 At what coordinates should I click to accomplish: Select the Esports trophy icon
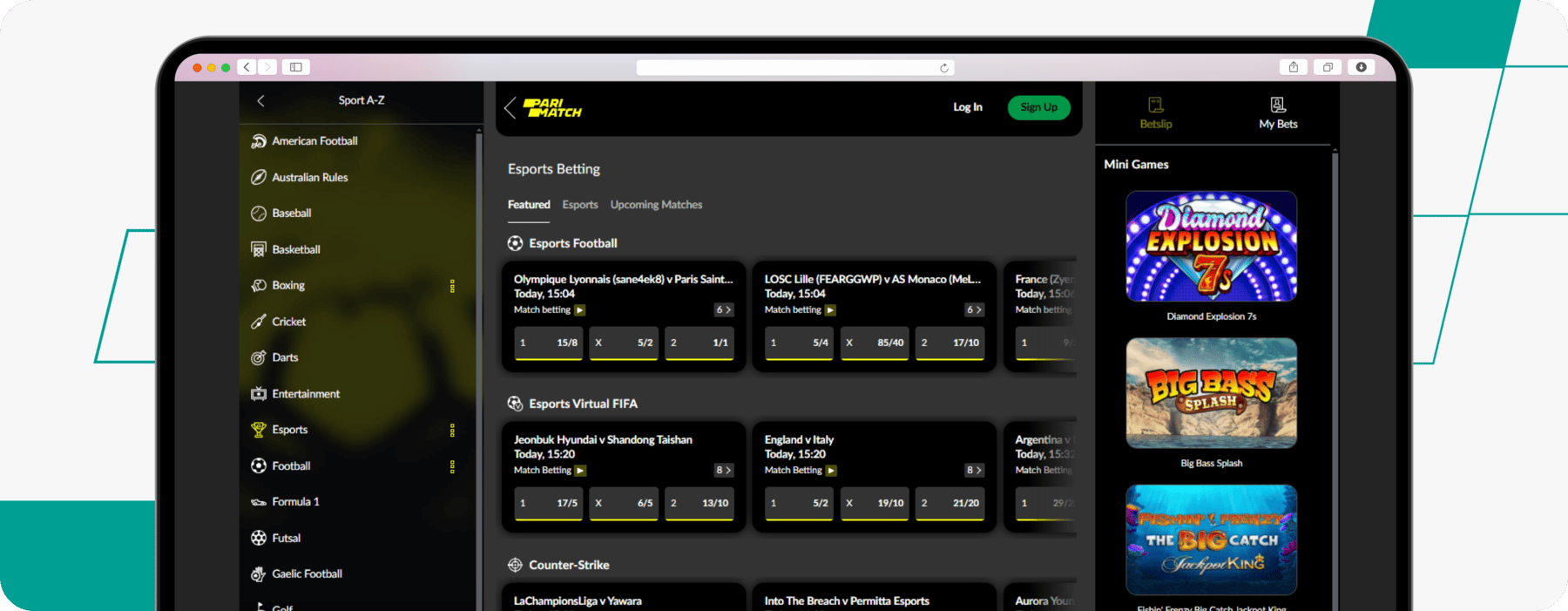(x=259, y=430)
